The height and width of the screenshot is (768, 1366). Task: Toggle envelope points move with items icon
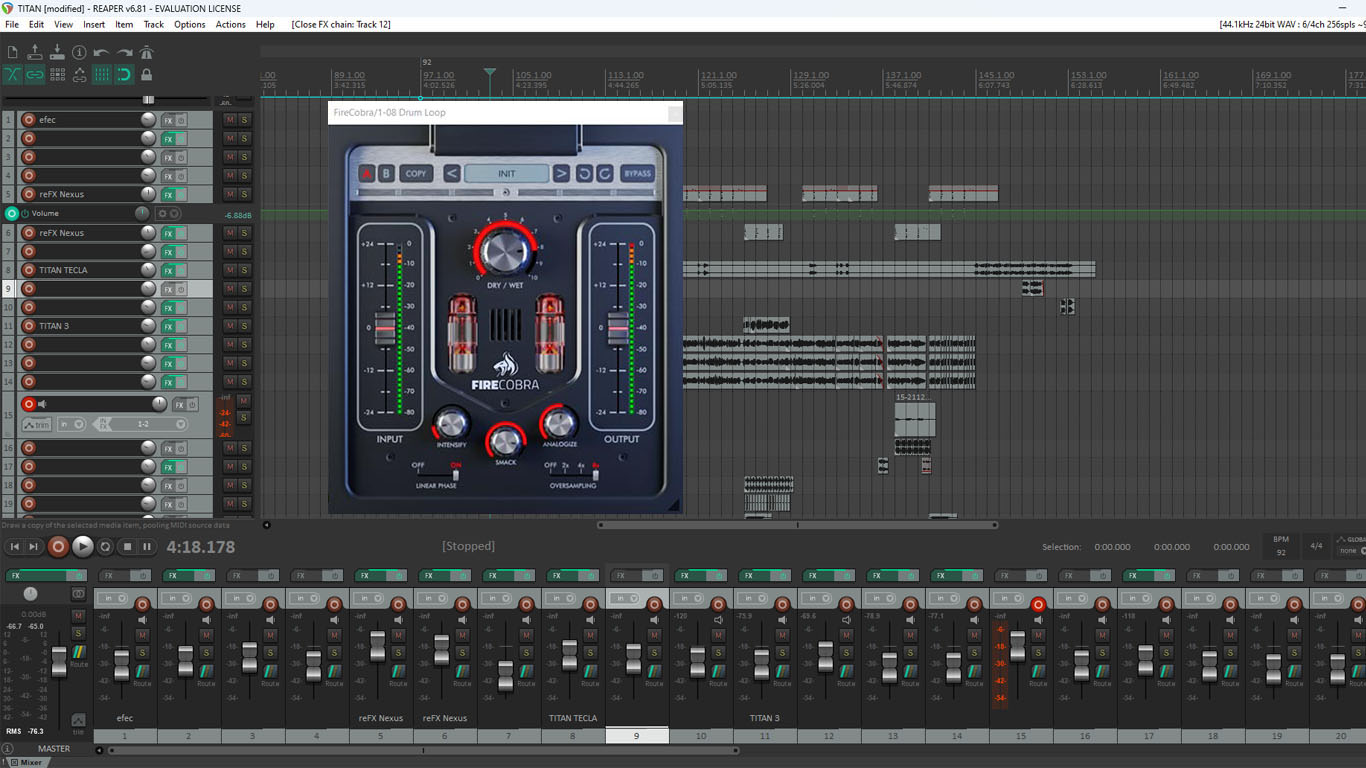tap(79, 74)
